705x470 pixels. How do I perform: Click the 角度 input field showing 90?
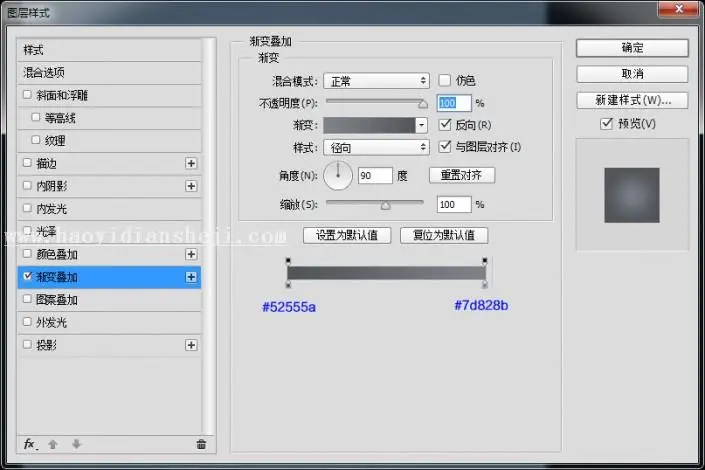[375, 175]
